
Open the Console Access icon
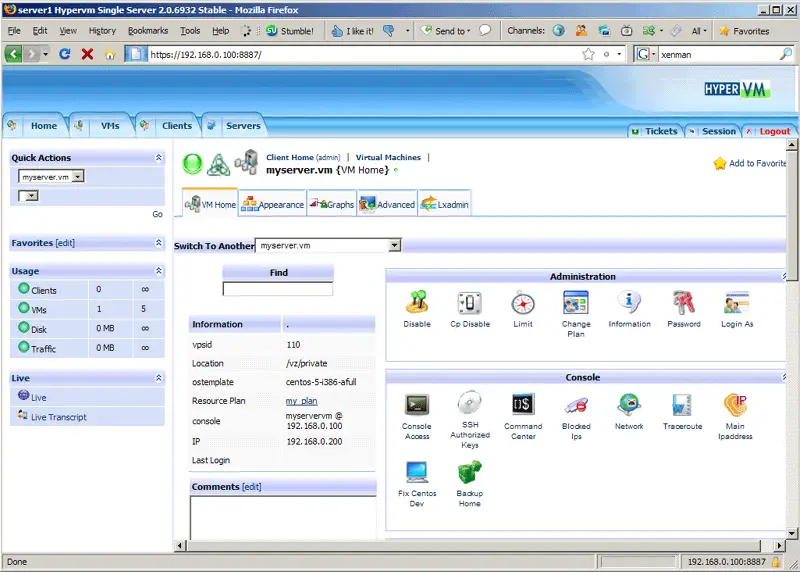click(x=417, y=405)
